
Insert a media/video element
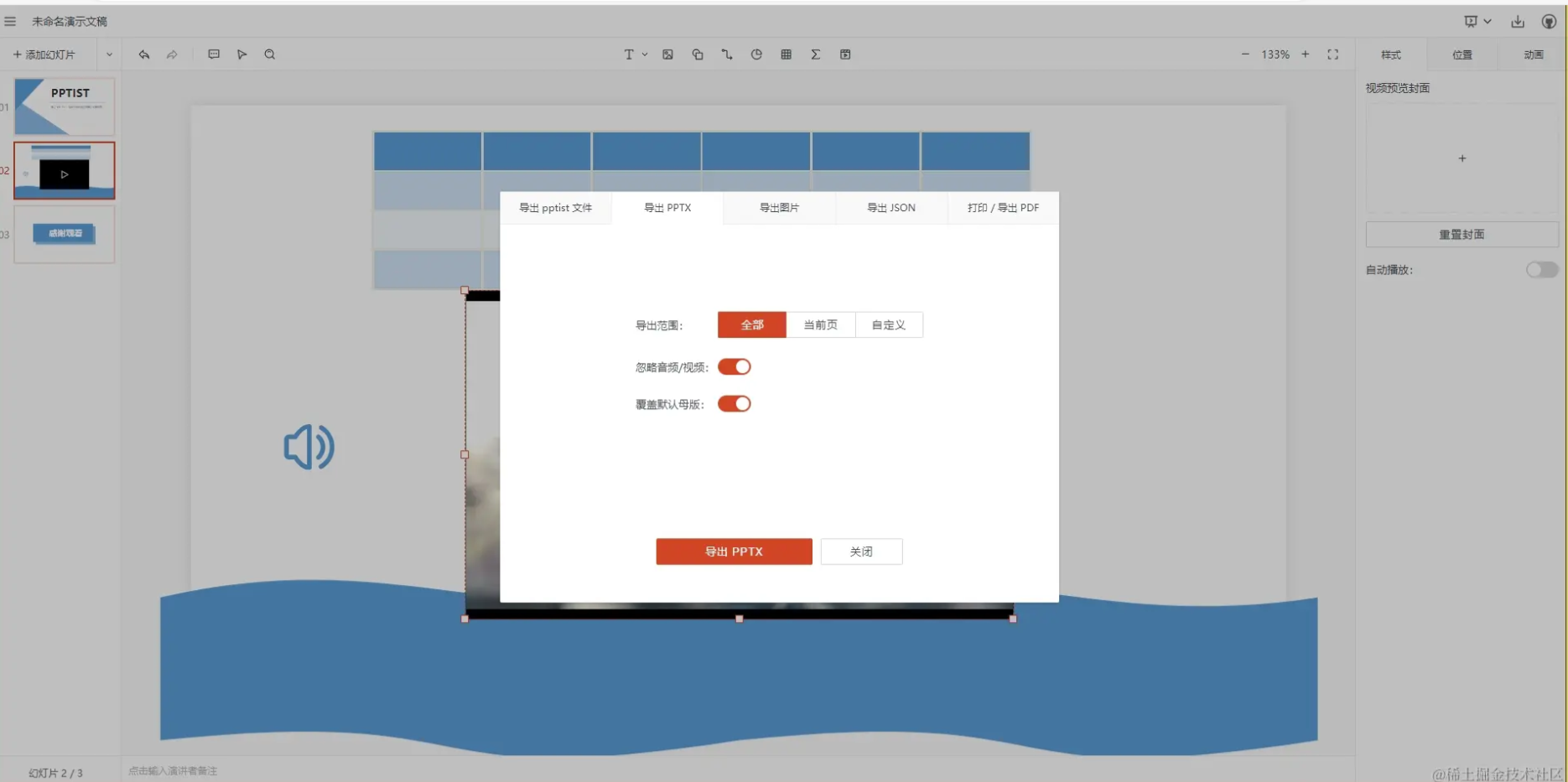[x=845, y=54]
